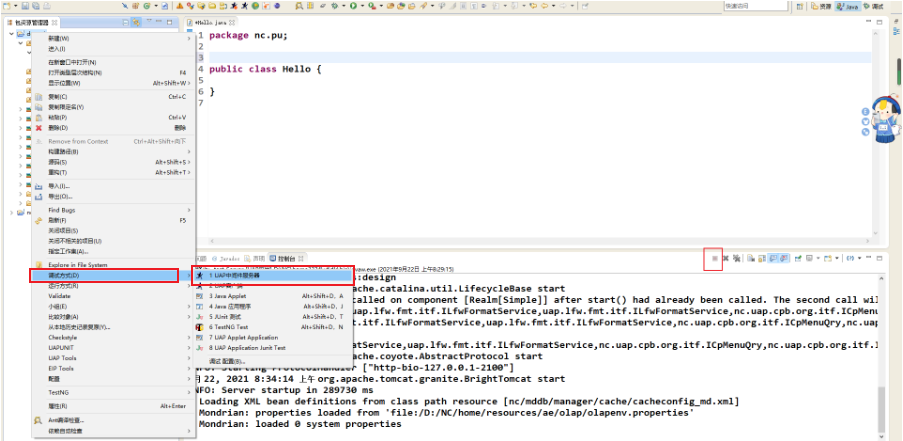The height and width of the screenshot is (441, 903).
Task: Select 1 UAP debug launch entry
Action: pyautogui.click(x=271, y=276)
